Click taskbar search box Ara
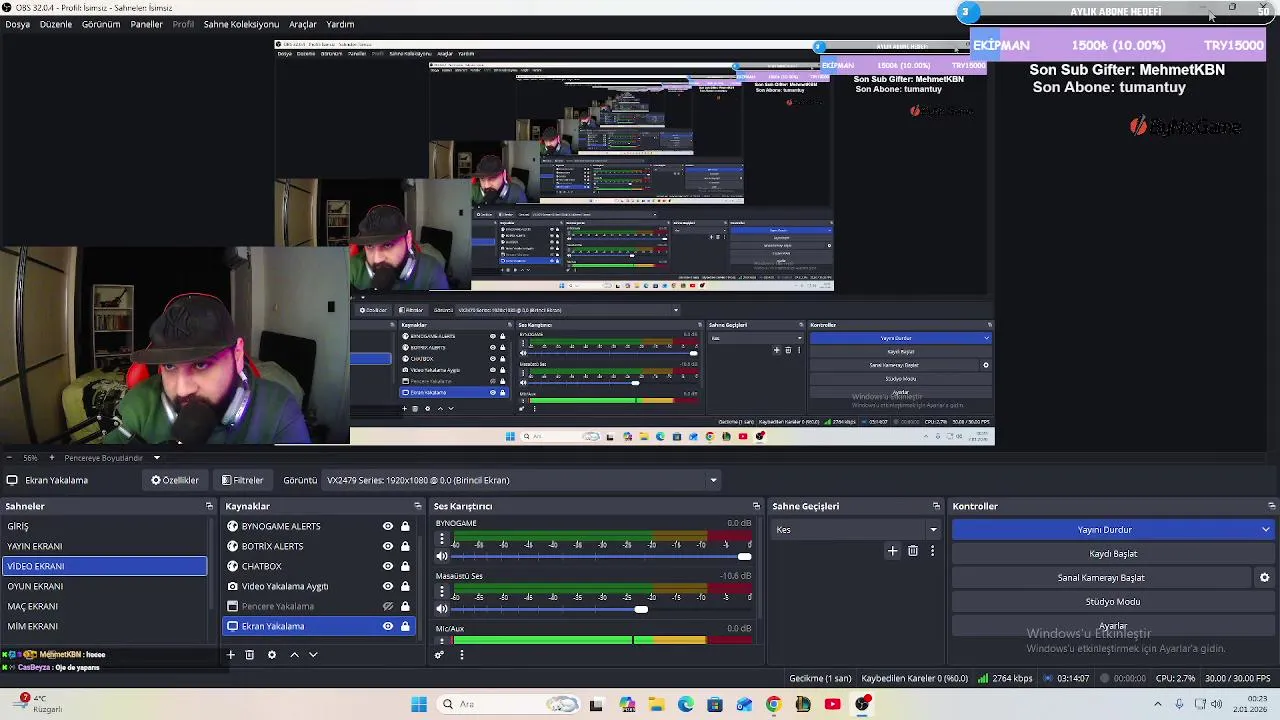 coord(510,704)
